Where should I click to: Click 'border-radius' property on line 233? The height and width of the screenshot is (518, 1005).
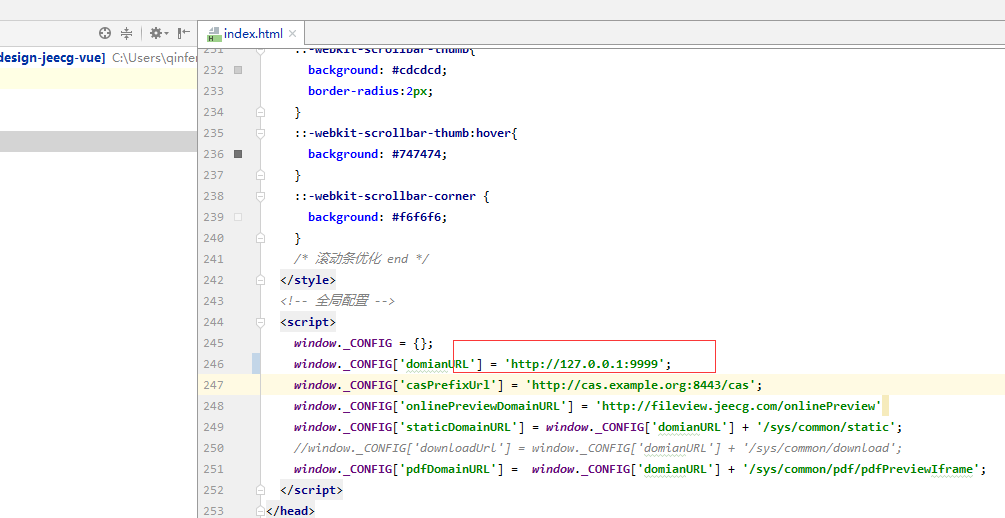tap(354, 91)
